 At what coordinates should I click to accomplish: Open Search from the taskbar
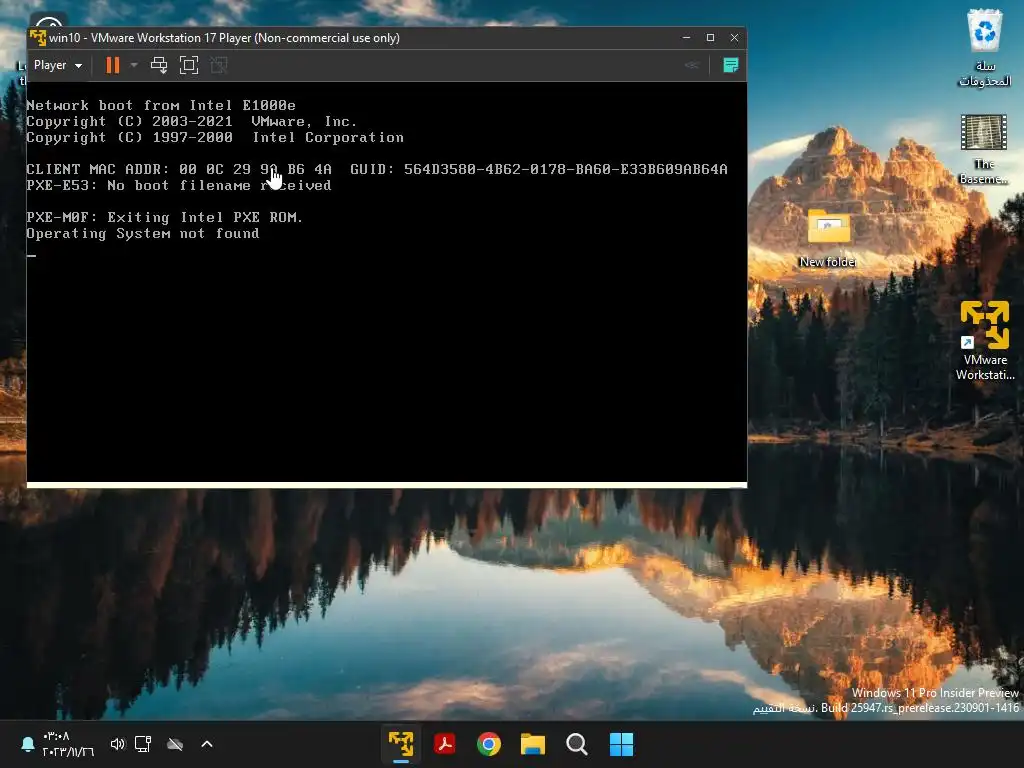[x=577, y=744]
